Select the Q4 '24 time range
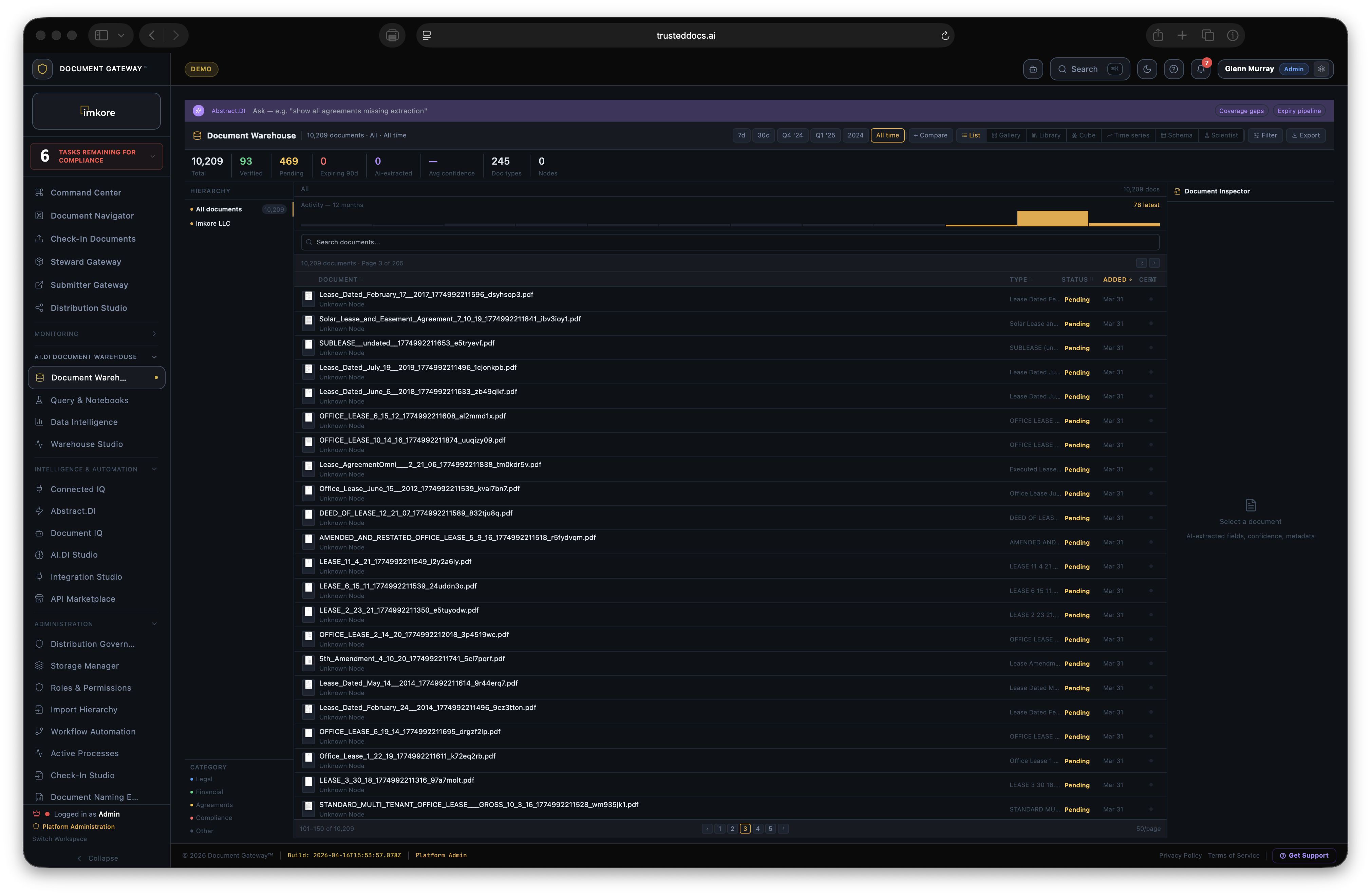Image resolution: width=1371 pixels, height=896 pixels. tap(792, 135)
